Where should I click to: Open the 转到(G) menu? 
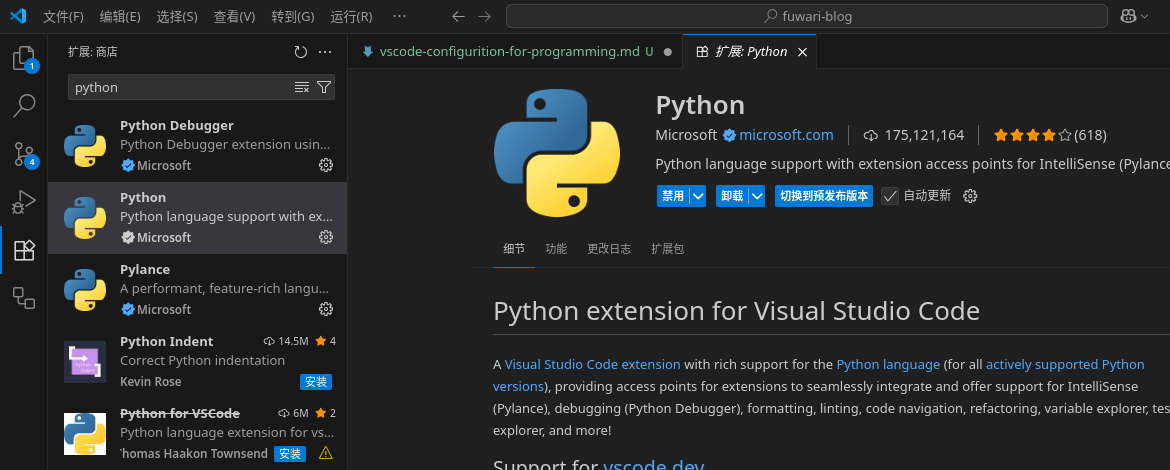point(292,16)
